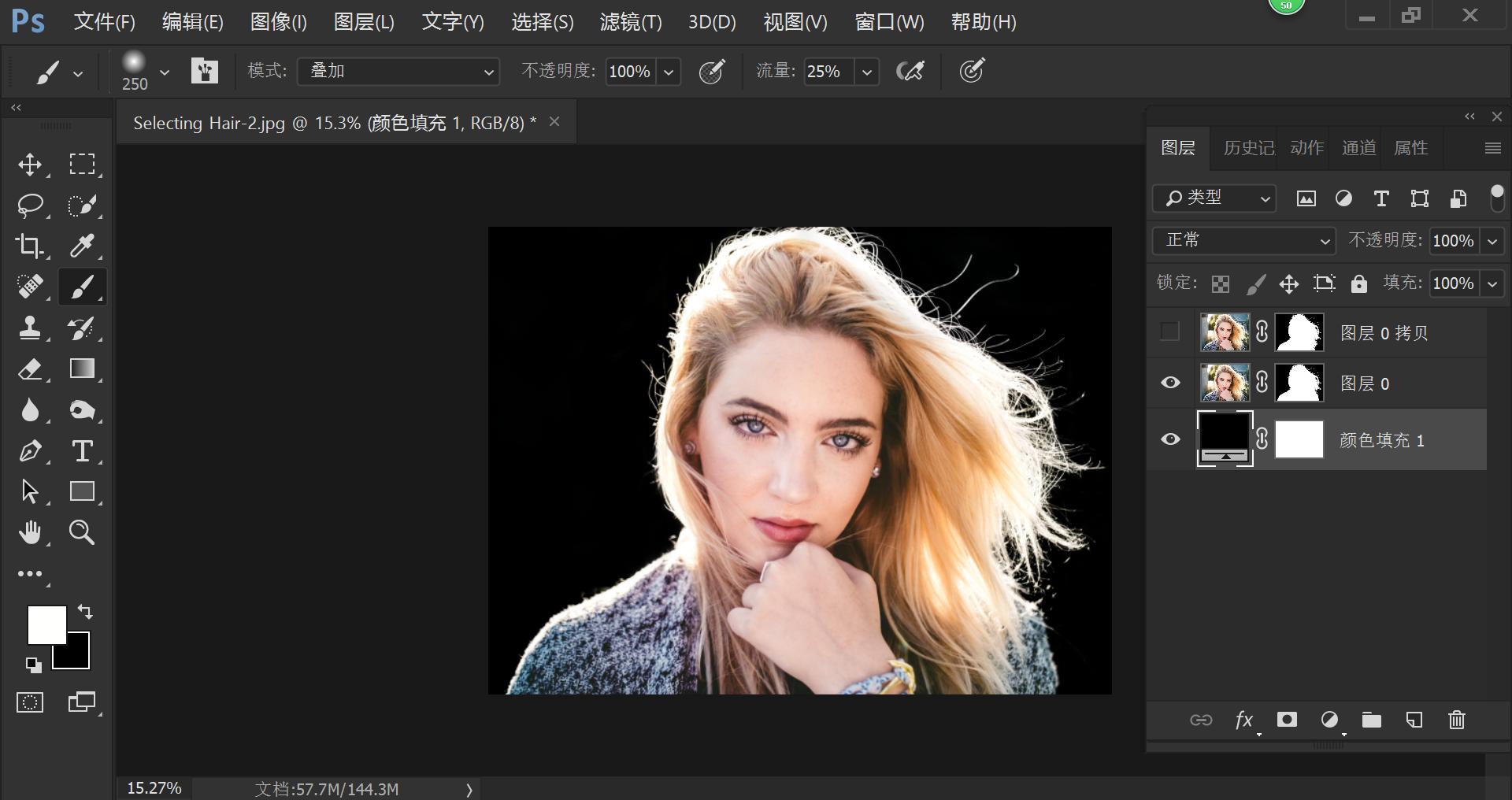Toggle visibility of 颜色填充 1 layer
Screen dimensions: 1512x800
1170,439
